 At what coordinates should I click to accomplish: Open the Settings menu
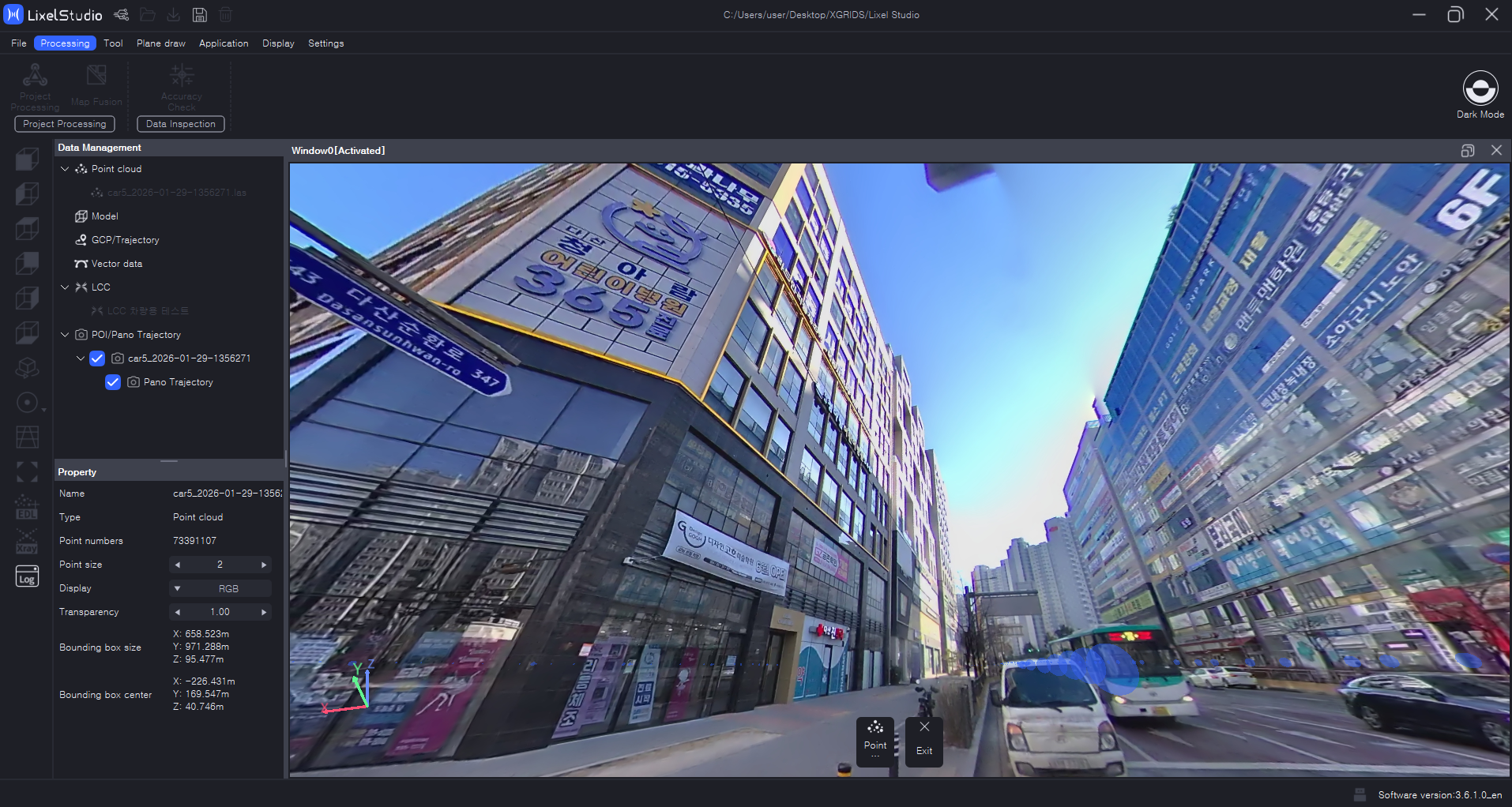tap(325, 43)
